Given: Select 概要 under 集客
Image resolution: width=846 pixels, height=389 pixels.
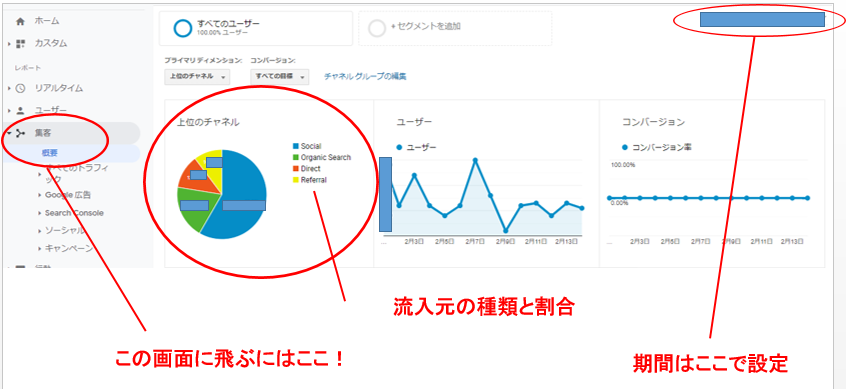Looking at the screenshot, I should (50, 153).
